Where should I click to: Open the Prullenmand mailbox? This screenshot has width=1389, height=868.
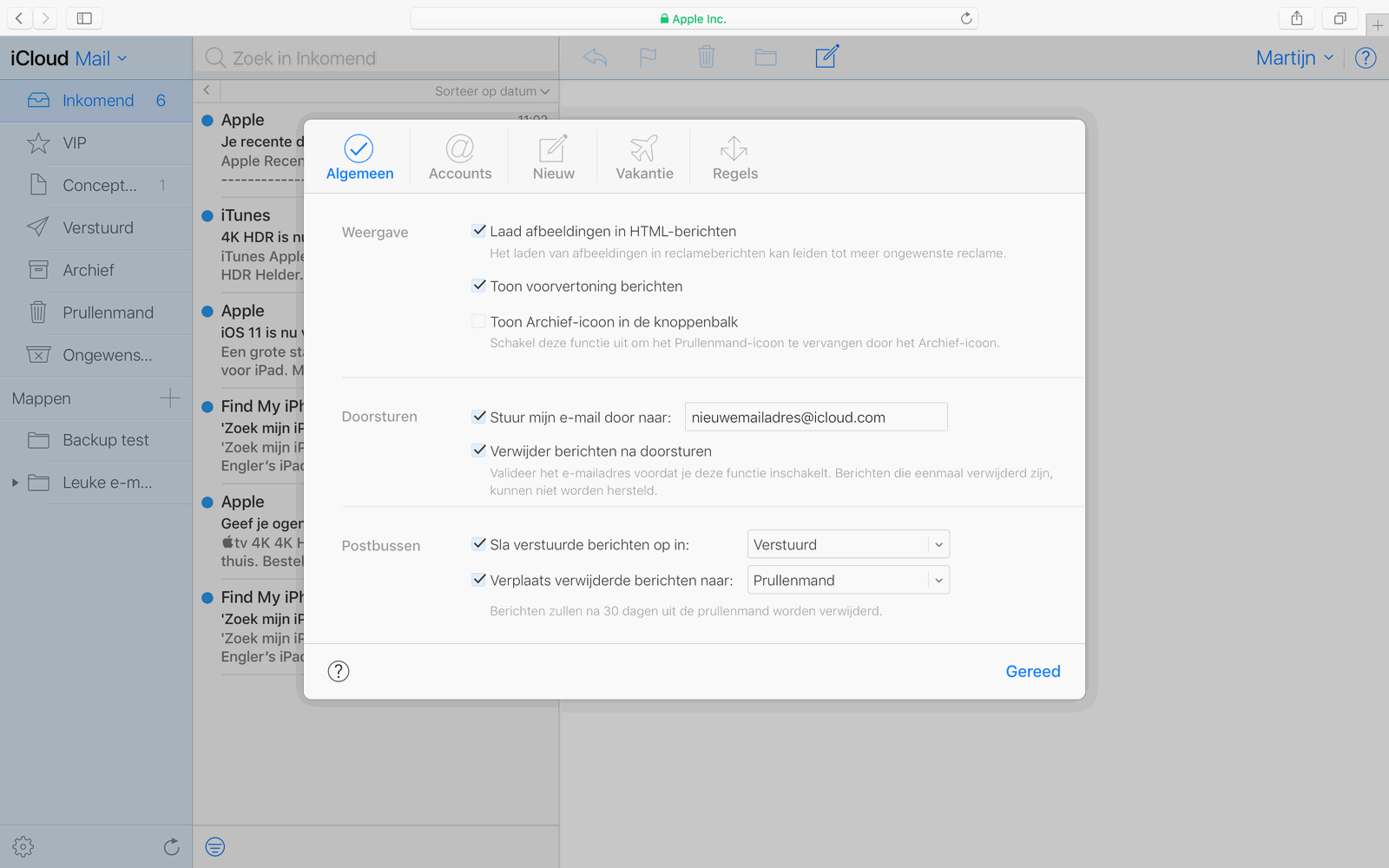point(96,312)
